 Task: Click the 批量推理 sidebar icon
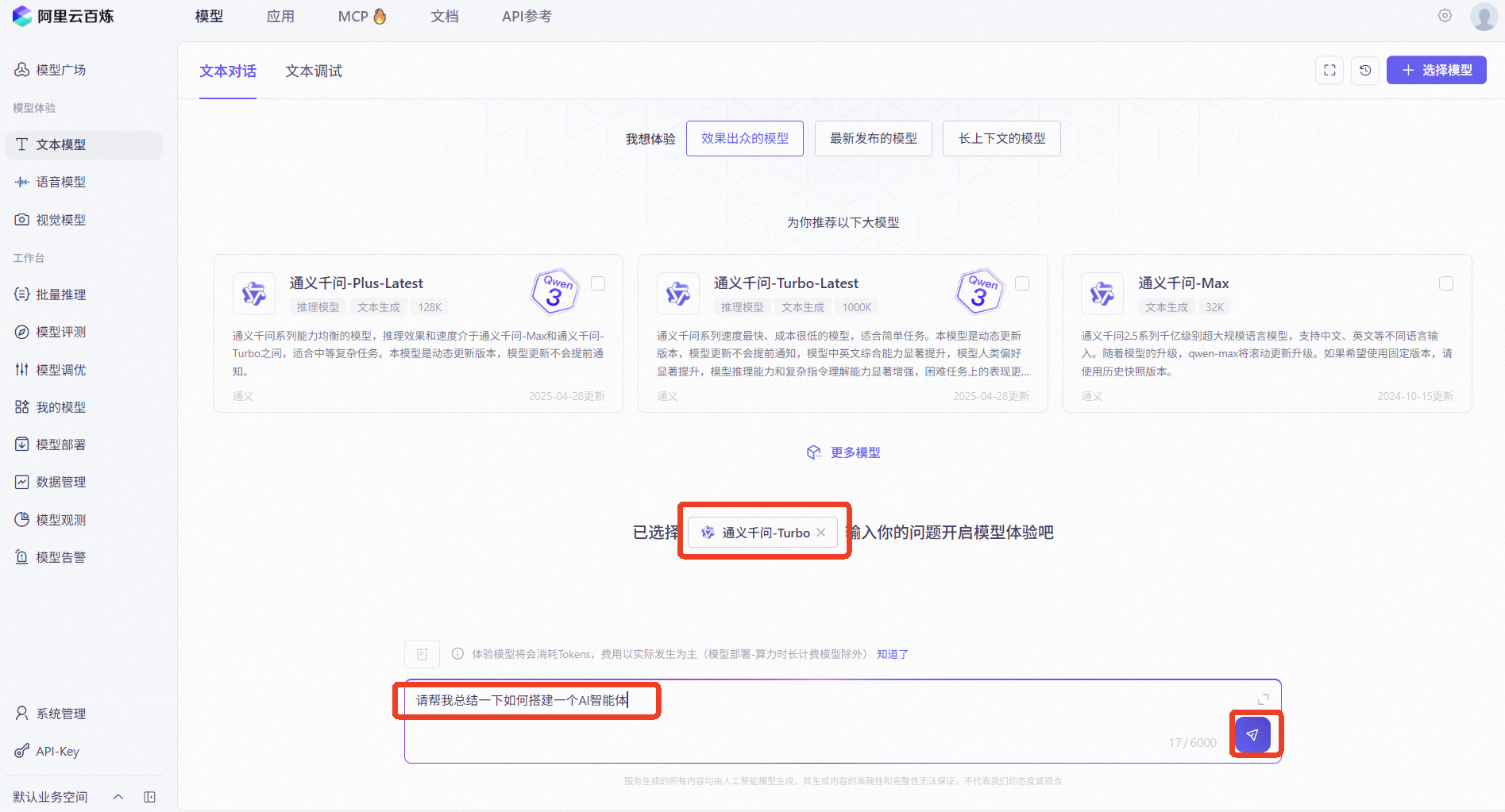pos(21,294)
